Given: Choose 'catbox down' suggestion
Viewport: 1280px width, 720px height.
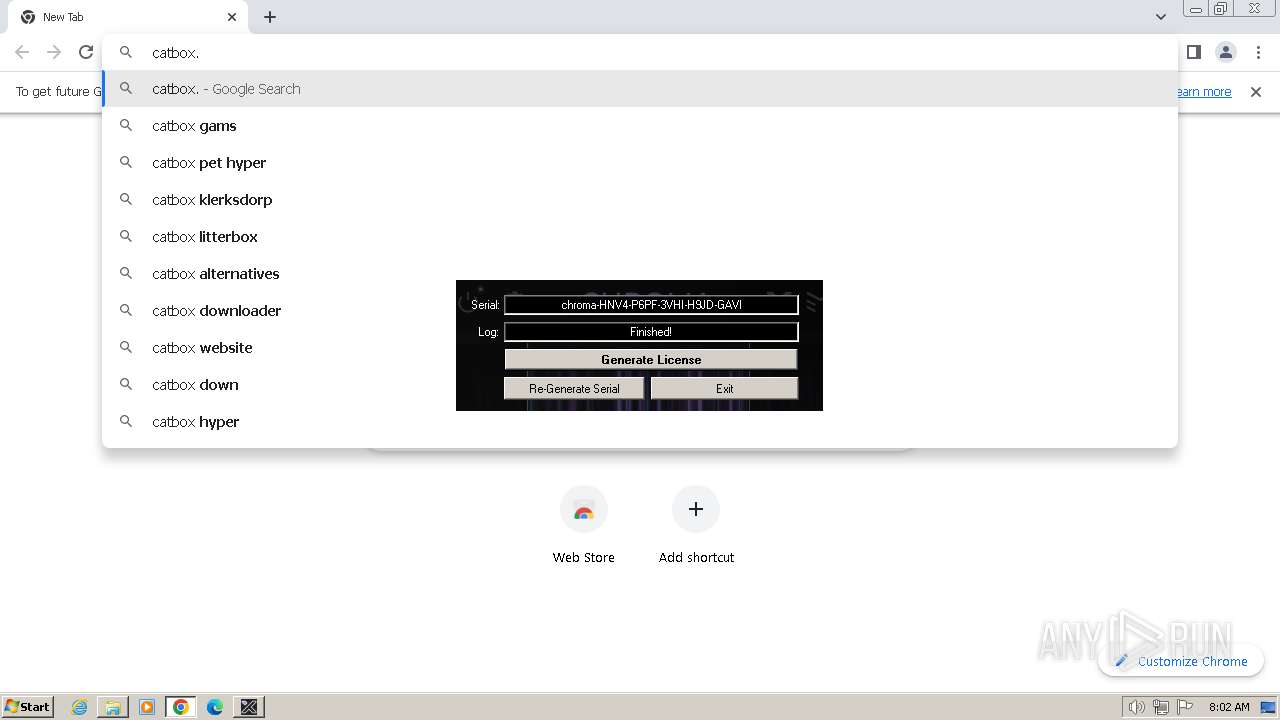Looking at the screenshot, I should click(640, 385).
